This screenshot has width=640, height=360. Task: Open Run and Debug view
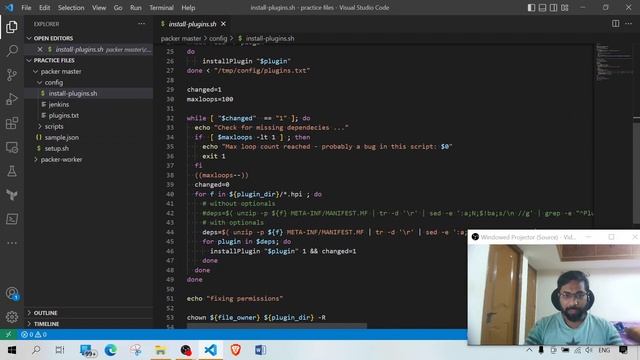[x=12, y=99]
